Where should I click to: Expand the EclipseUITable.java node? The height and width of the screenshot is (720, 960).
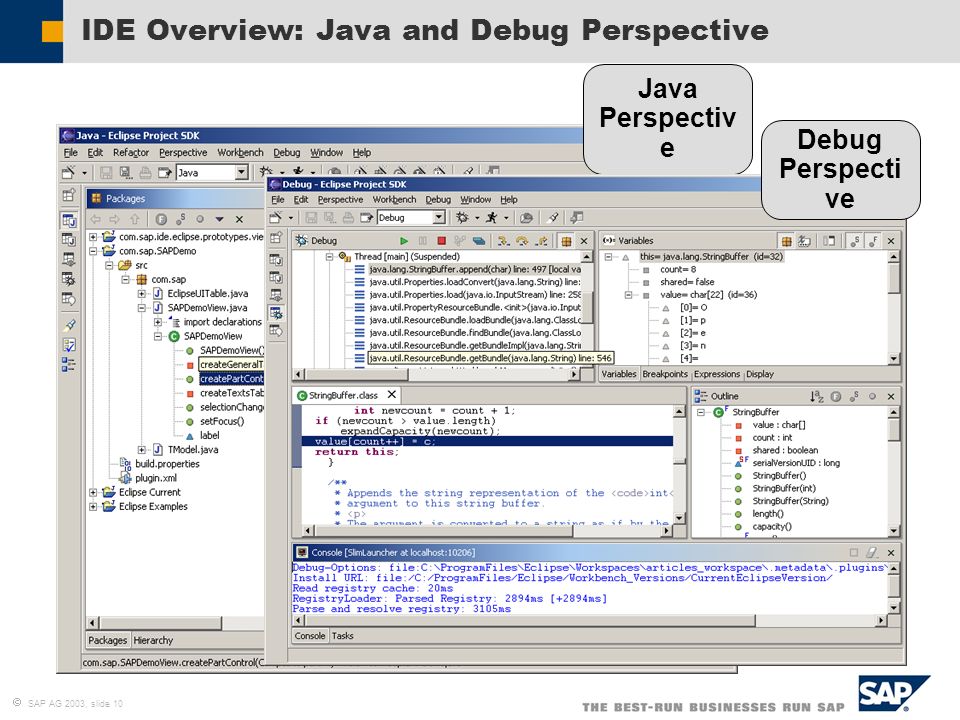click(141, 294)
